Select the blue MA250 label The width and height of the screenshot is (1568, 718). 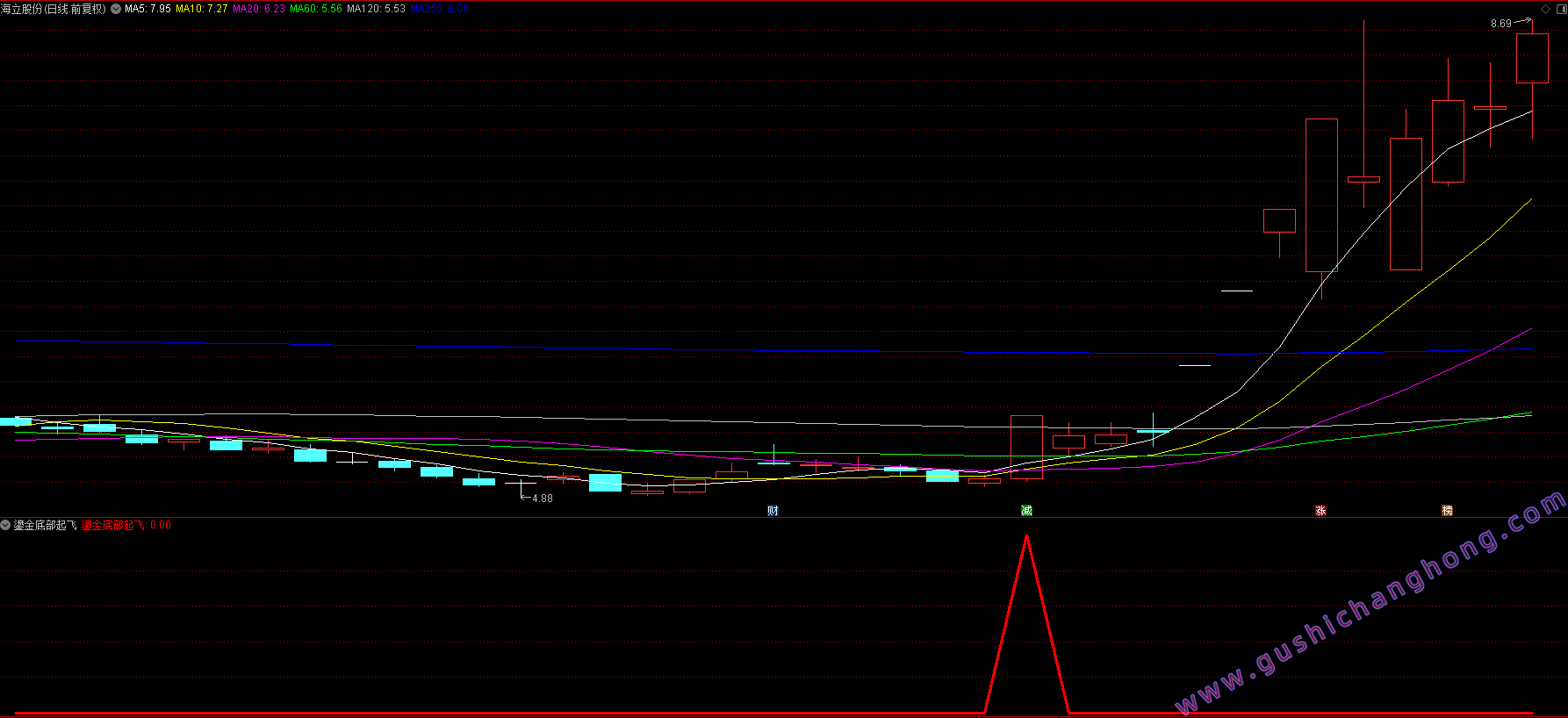439,9
